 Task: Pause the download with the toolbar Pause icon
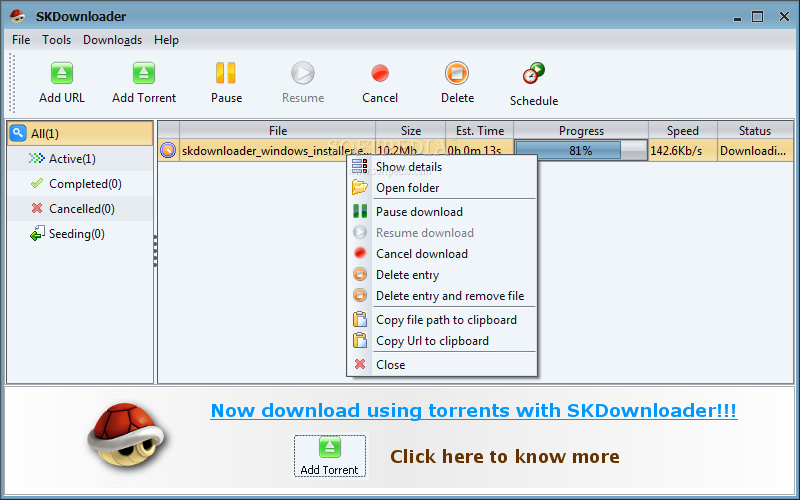click(x=226, y=73)
